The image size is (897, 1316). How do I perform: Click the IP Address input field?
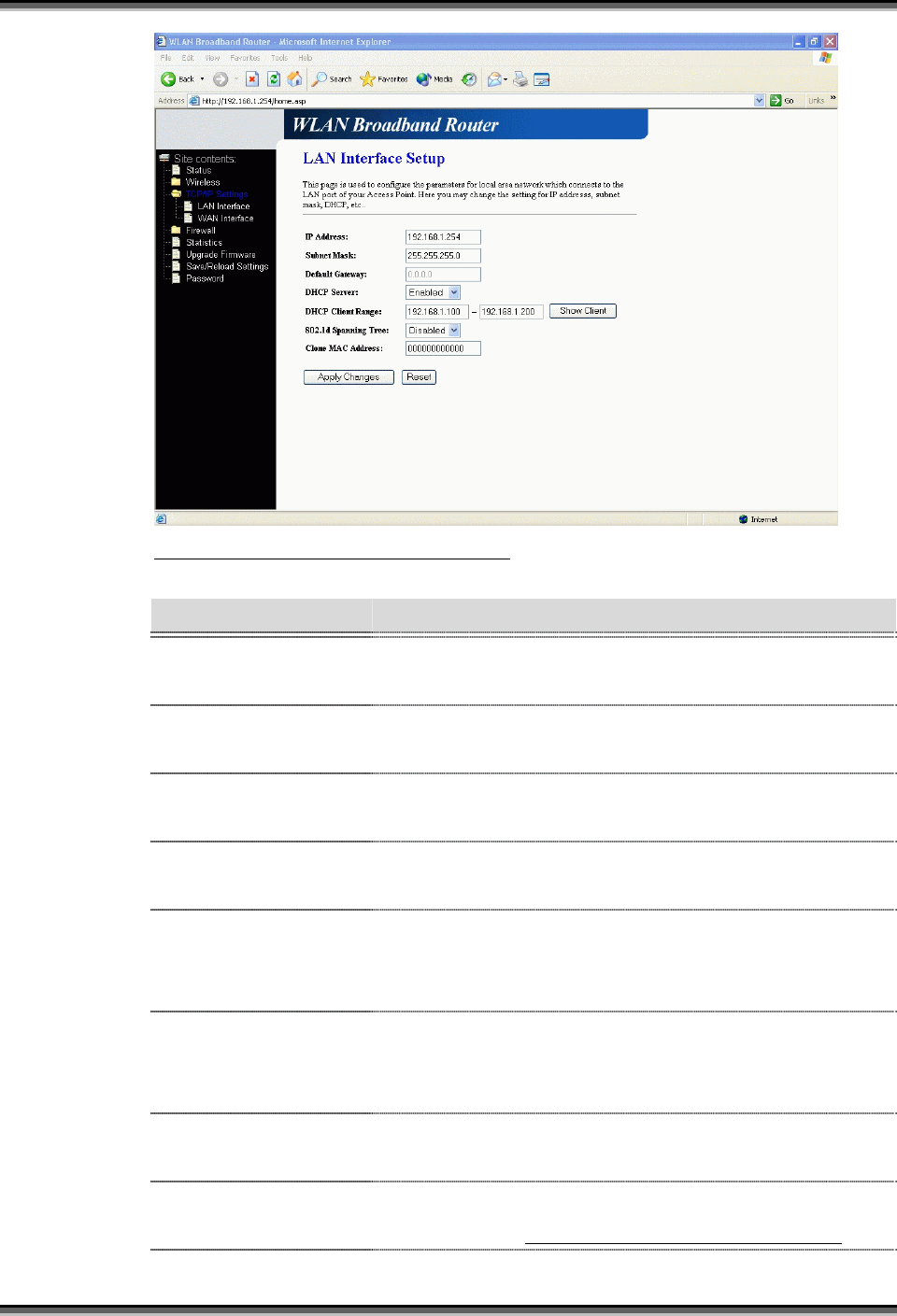tap(443, 237)
